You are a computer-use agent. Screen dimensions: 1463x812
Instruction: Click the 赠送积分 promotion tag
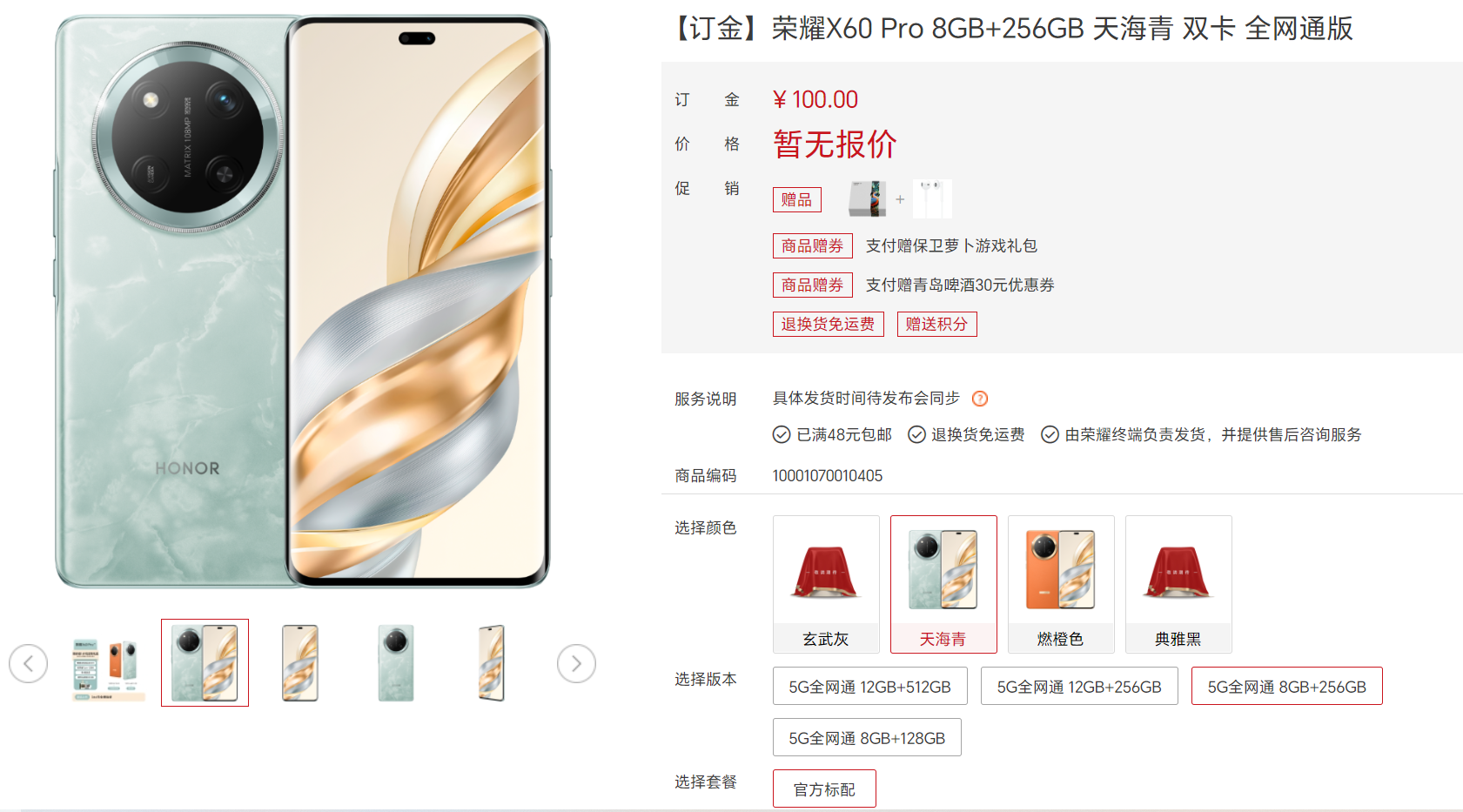(937, 324)
